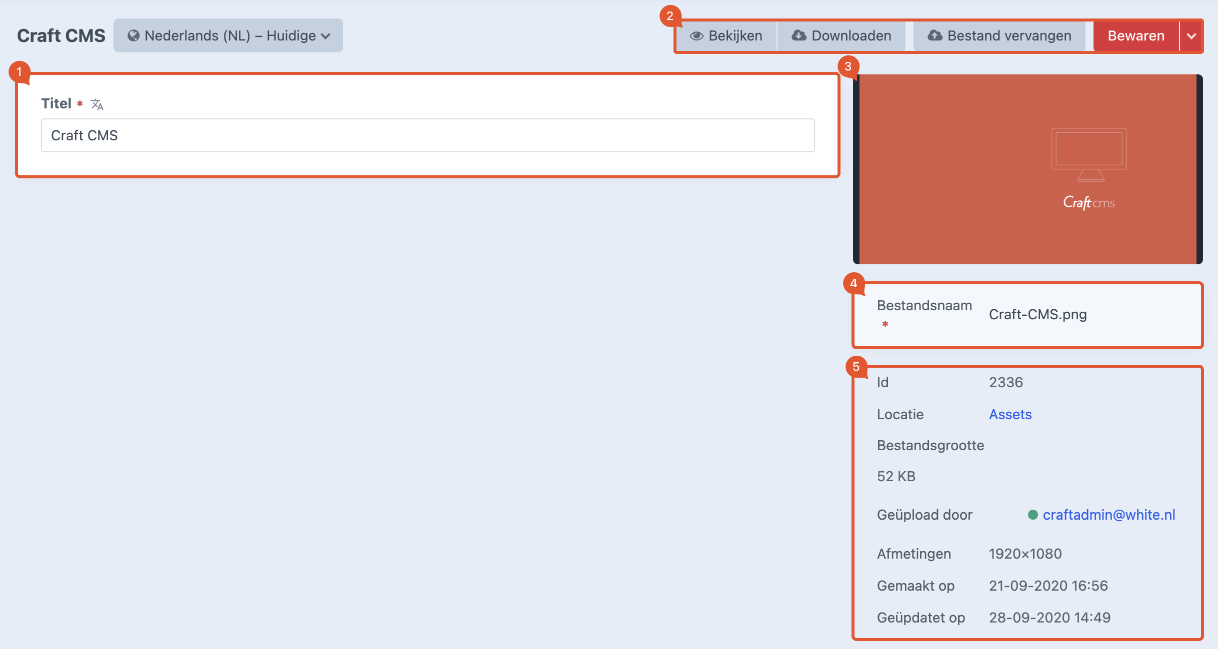Hit the Bekijken button label
This screenshot has height=649, width=1218.
click(735, 36)
